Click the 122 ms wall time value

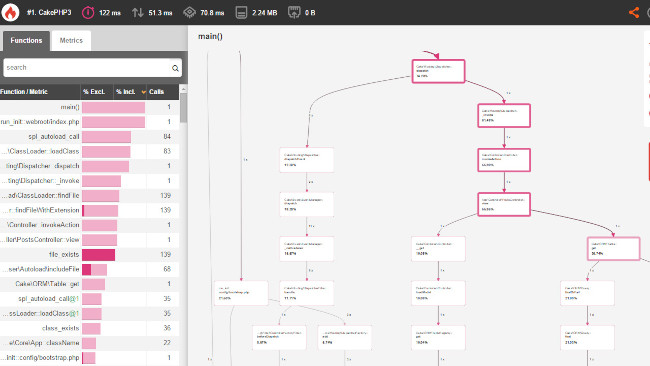110,13
